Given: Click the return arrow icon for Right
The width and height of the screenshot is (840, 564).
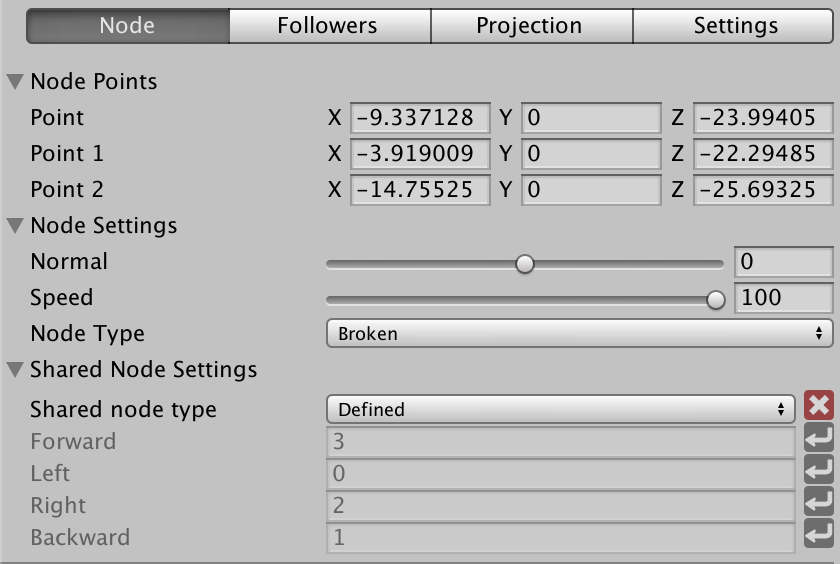Looking at the screenshot, I should click(819, 502).
